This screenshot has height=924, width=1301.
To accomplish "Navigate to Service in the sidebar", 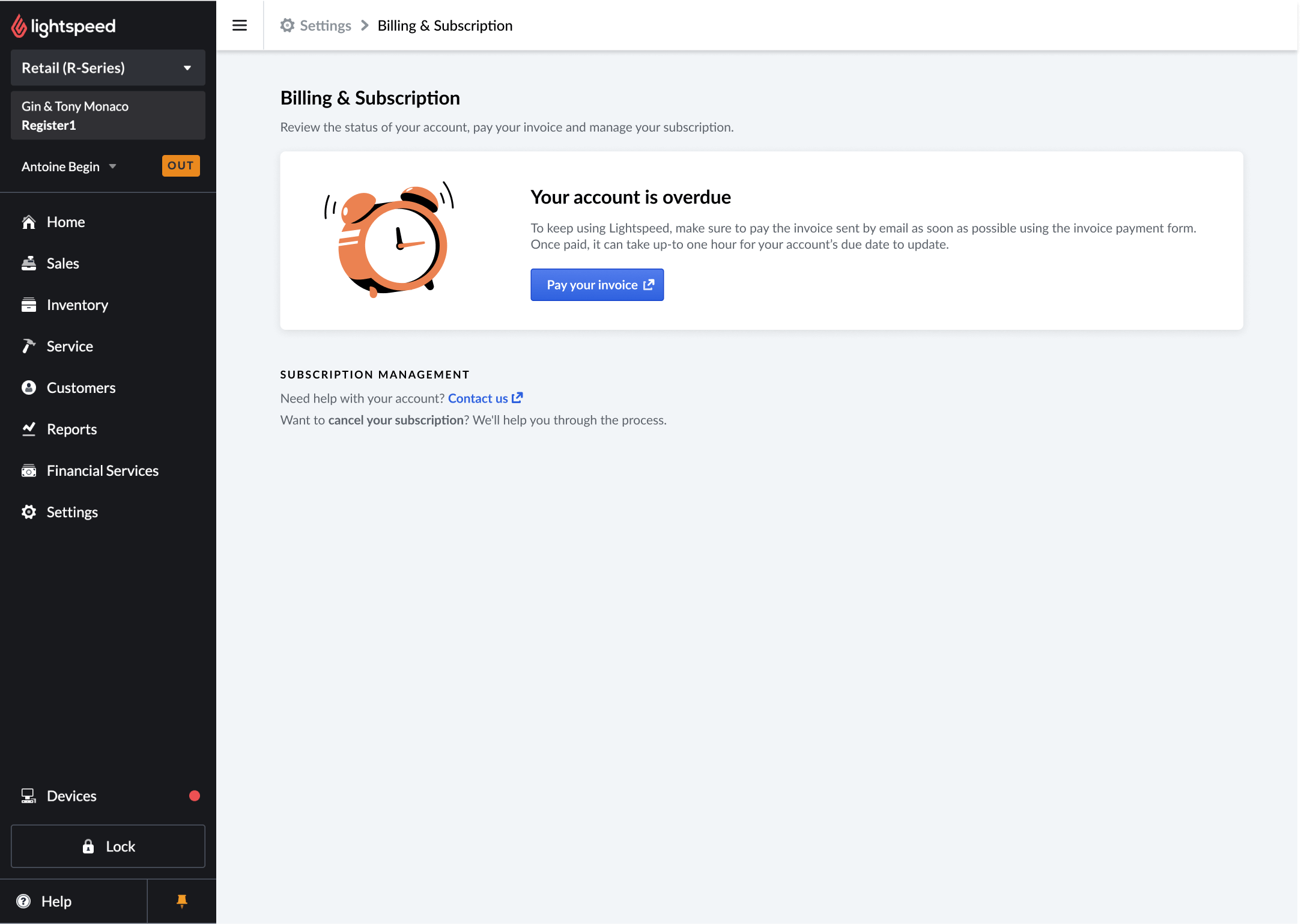I will click(70, 347).
